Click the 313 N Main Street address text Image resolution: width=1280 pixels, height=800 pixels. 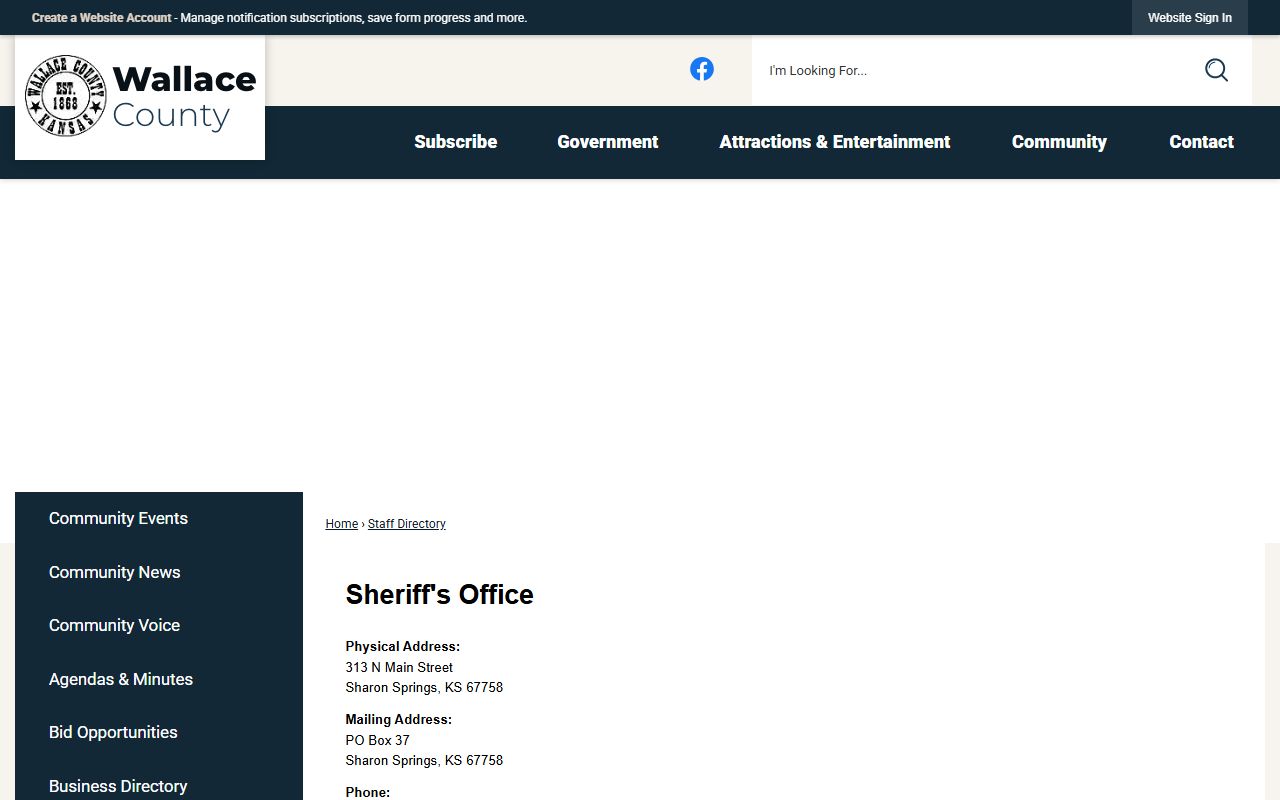[399, 667]
